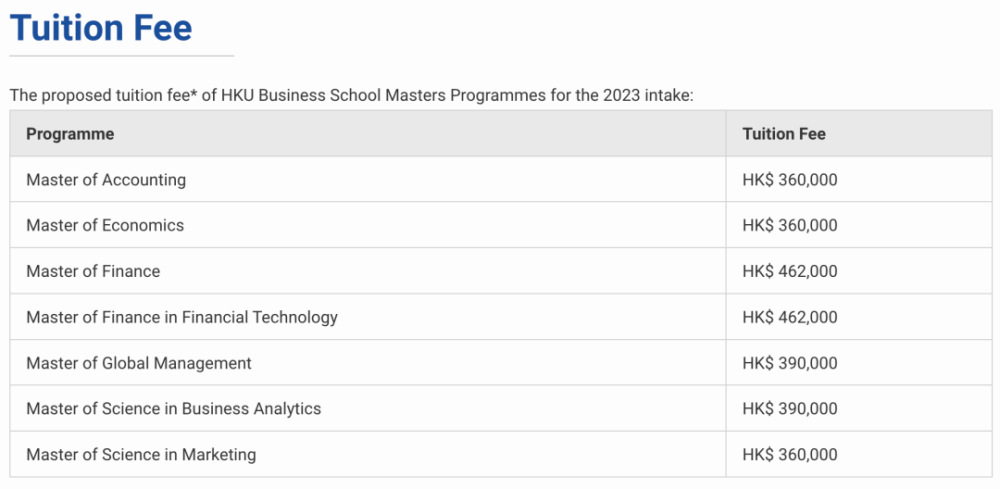Click the asterisk after 'tuition fee'
Viewport: 1000px width, 489px height.
(x=193, y=94)
